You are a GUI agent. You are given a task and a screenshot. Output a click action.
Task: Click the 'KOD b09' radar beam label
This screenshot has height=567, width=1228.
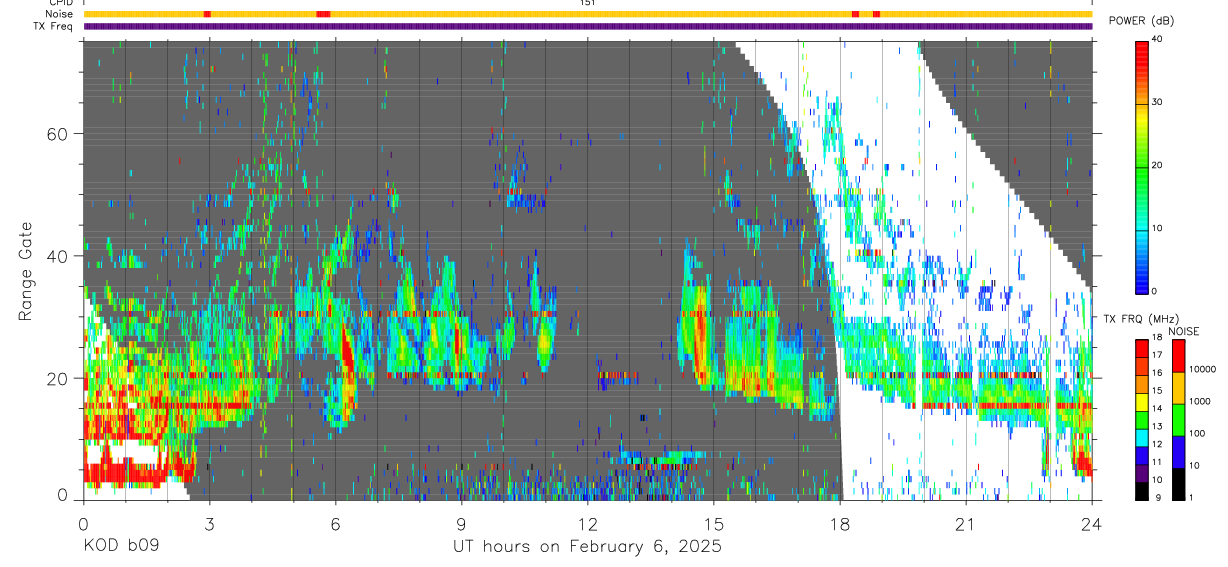pyautogui.click(x=121, y=546)
